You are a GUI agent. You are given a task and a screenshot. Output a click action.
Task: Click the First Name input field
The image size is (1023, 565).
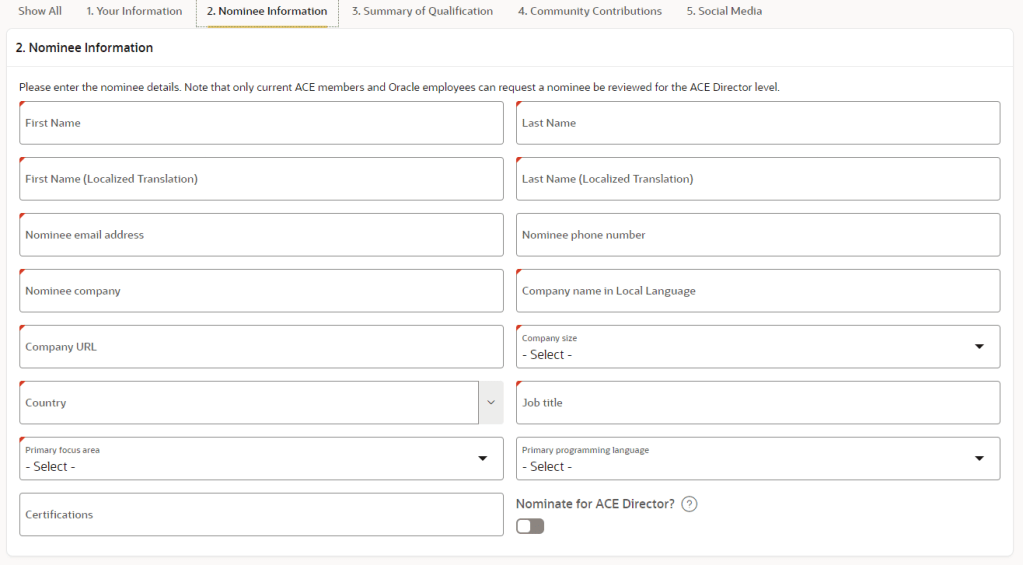click(x=260, y=123)
